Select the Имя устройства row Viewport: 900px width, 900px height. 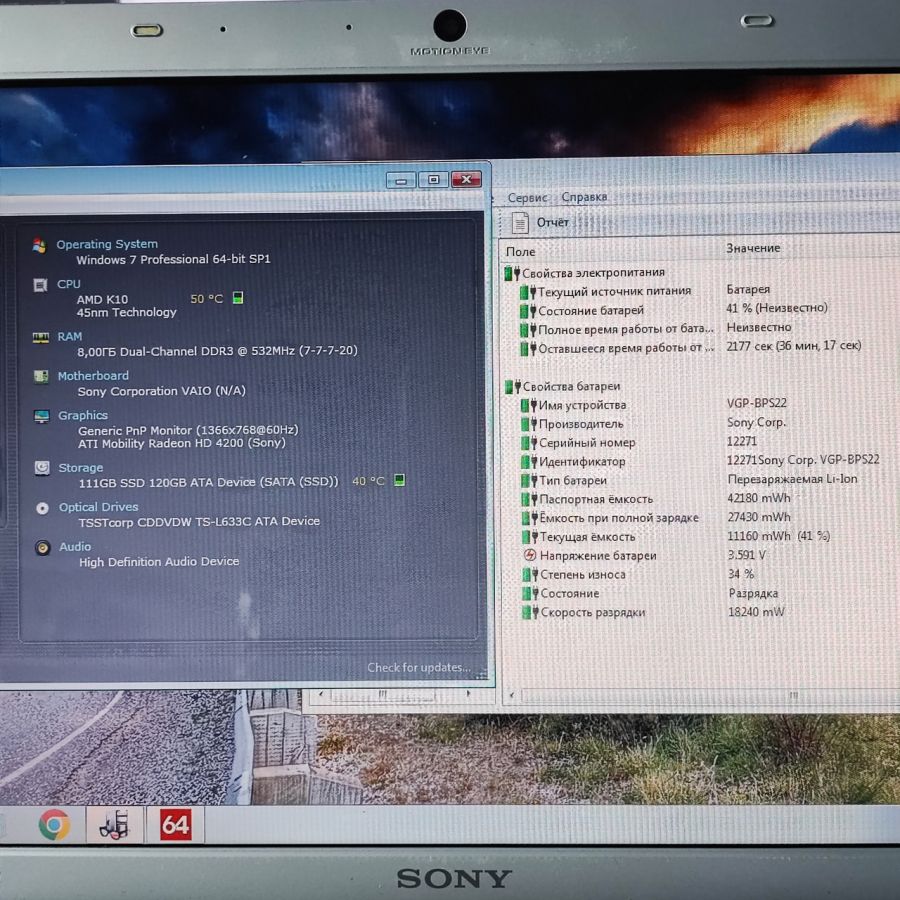(700, 404)
